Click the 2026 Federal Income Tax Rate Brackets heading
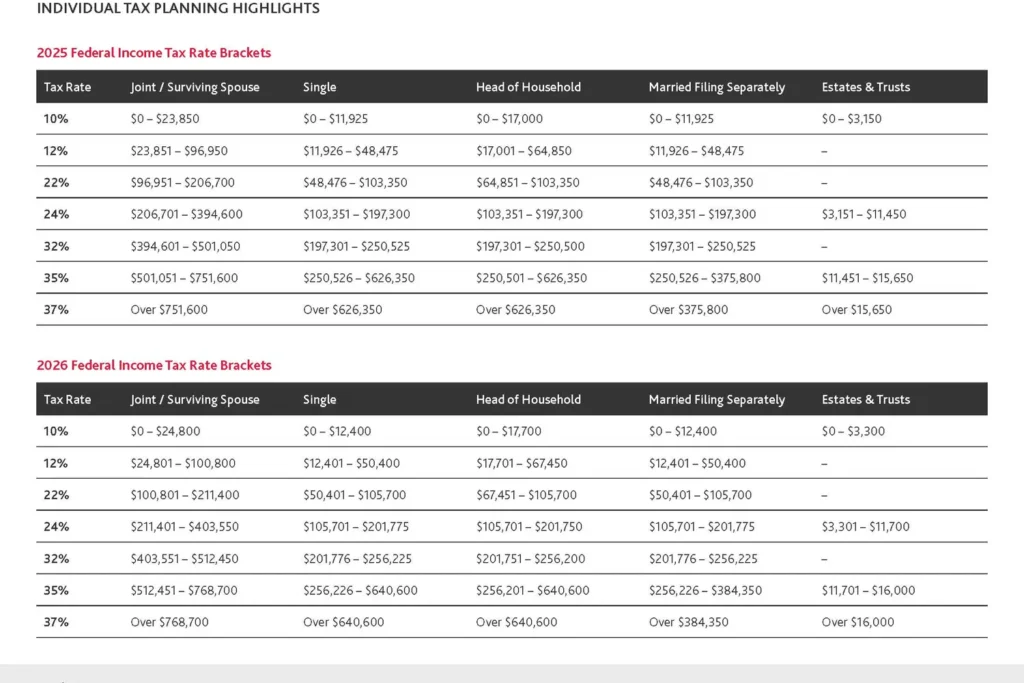This screenshot has height=683, width=1024. tap(154, 366)
